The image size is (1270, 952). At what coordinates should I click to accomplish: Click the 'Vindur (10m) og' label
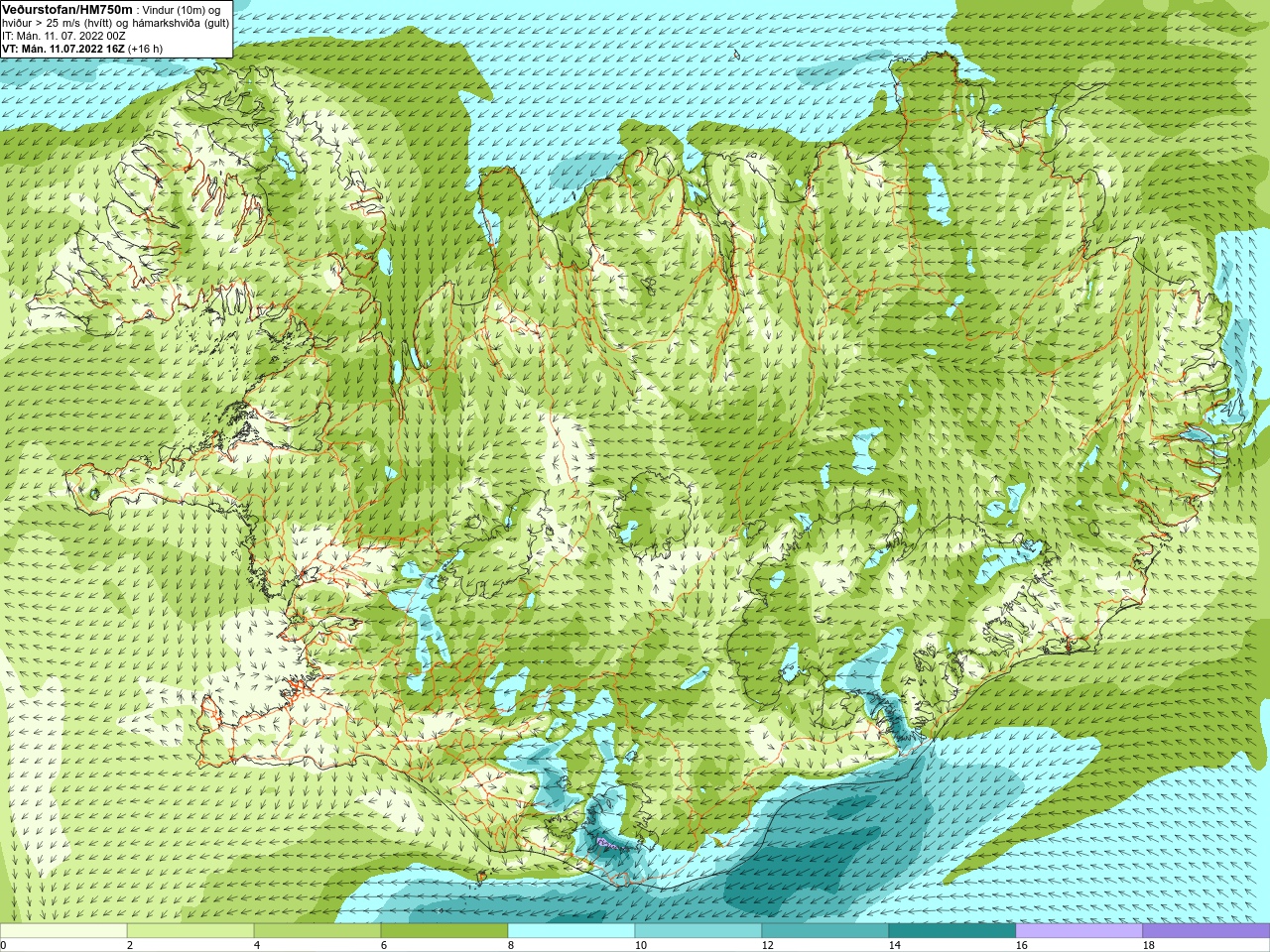tap(183, 9)
